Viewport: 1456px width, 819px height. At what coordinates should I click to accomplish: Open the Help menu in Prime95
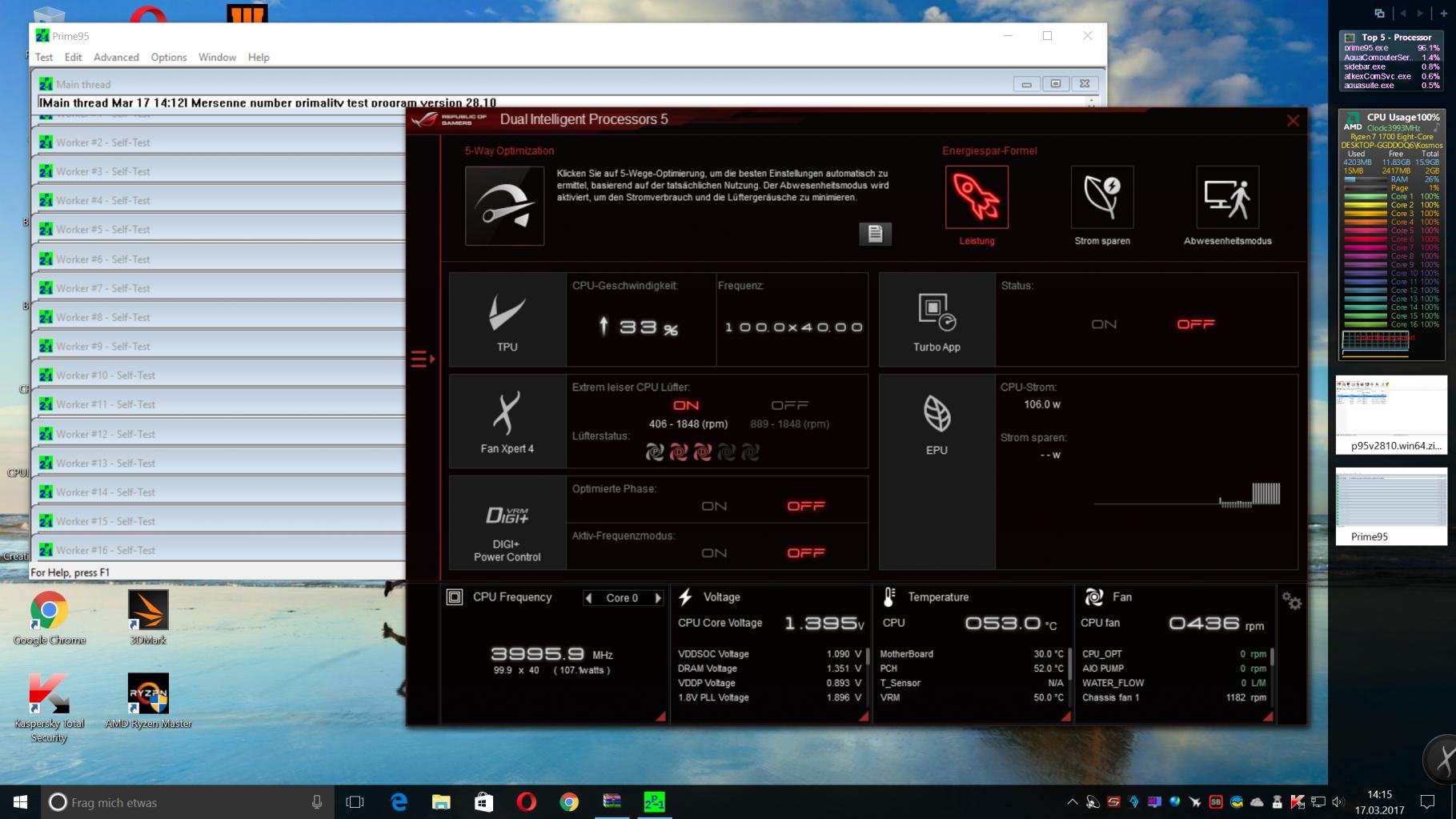pos(259,58)
